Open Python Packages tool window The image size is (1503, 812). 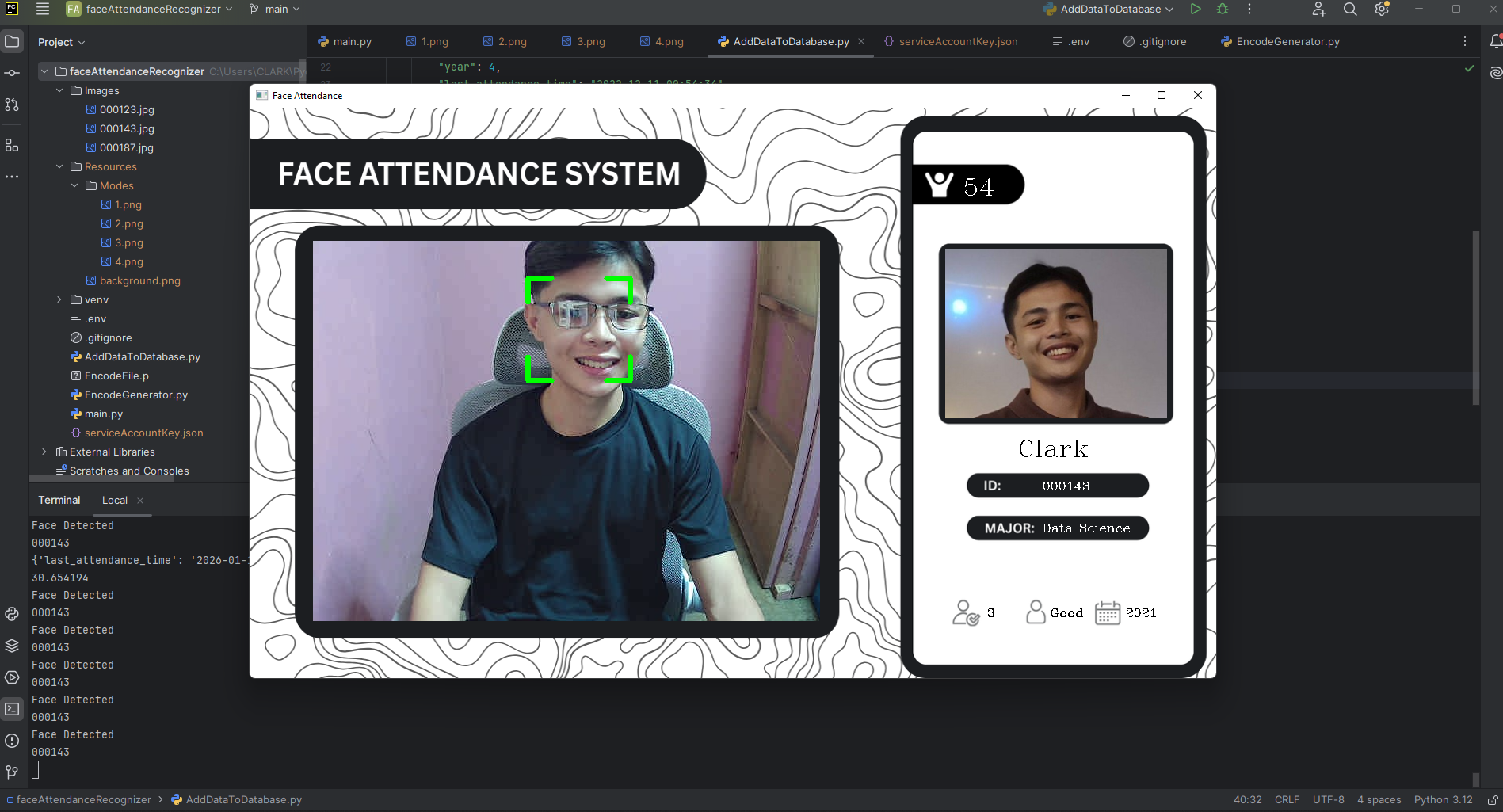coord(12,646)
